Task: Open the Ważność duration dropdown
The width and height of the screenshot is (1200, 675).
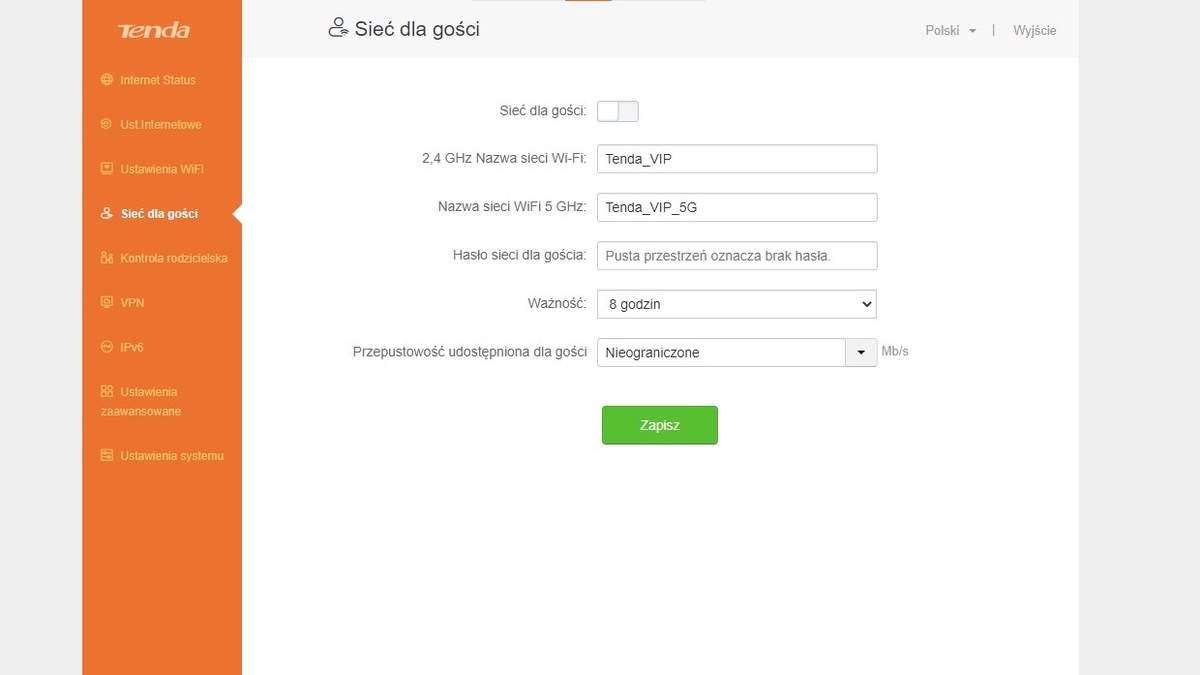Action: pos(736,304)
